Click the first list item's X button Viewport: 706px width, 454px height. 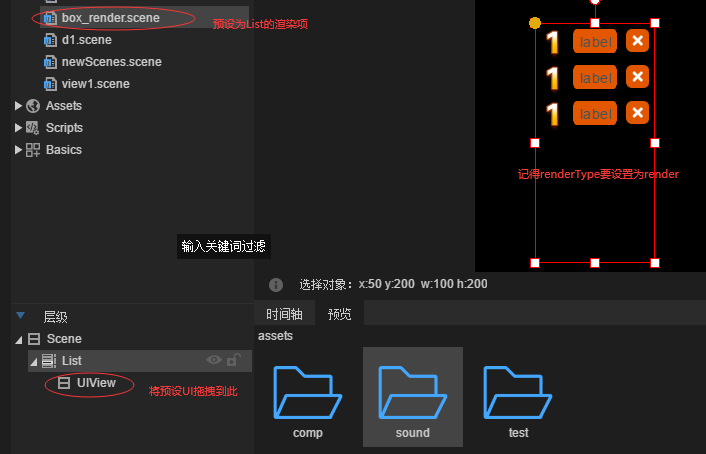(637, 41)
